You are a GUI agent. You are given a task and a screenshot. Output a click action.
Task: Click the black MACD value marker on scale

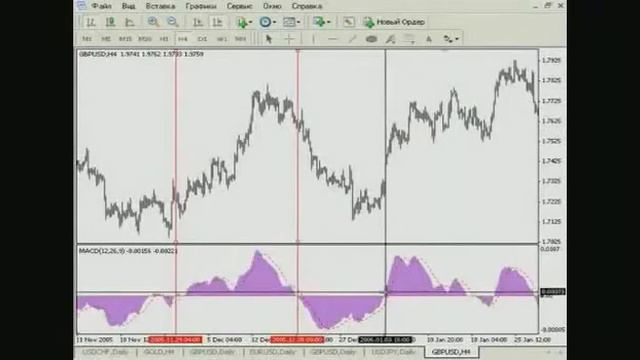coord(553,292)
